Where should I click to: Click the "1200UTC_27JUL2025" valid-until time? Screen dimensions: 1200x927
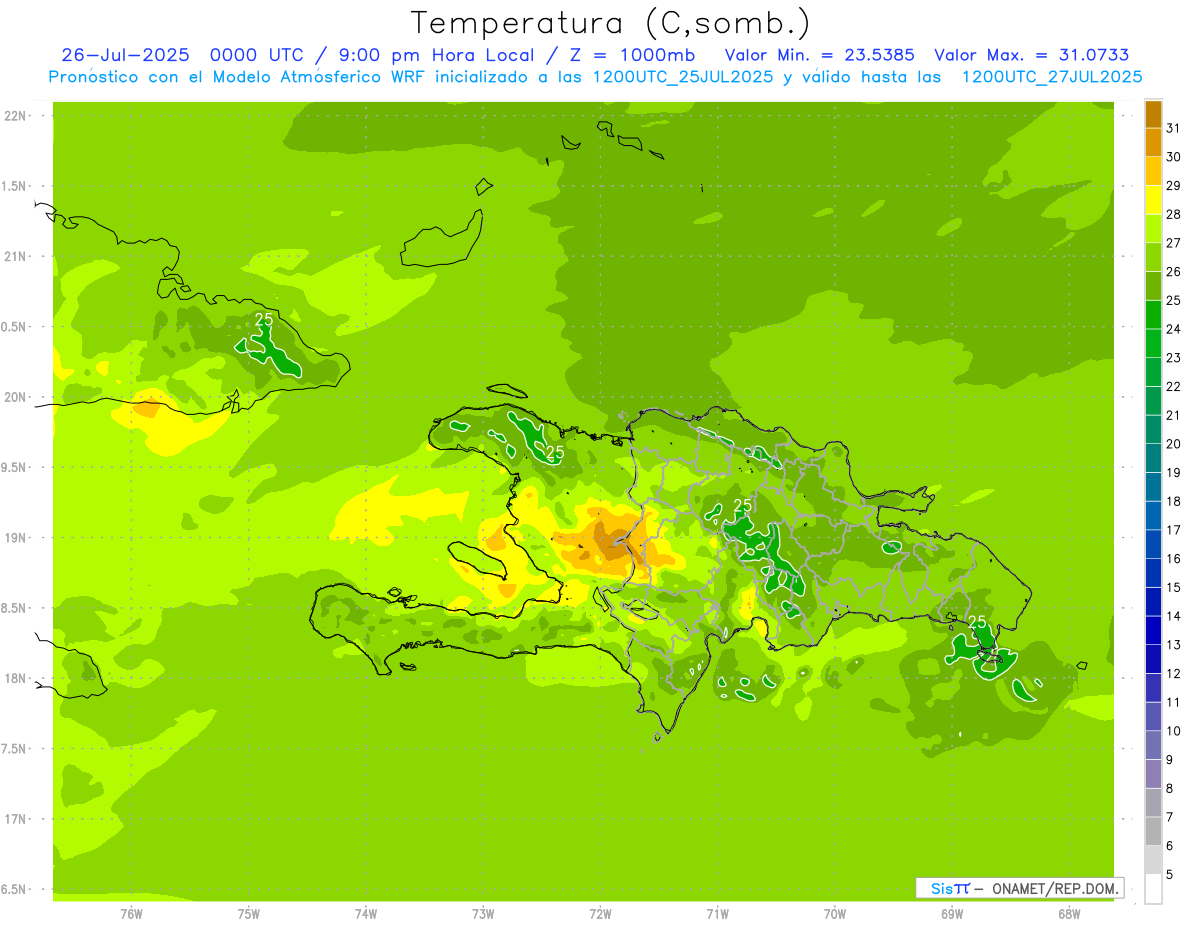[1051, 77]
